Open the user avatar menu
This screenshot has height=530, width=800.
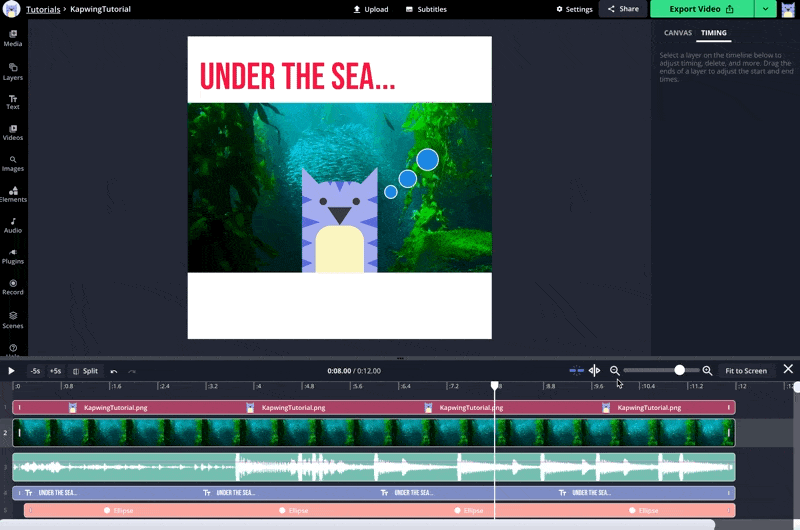click(788, 9)
